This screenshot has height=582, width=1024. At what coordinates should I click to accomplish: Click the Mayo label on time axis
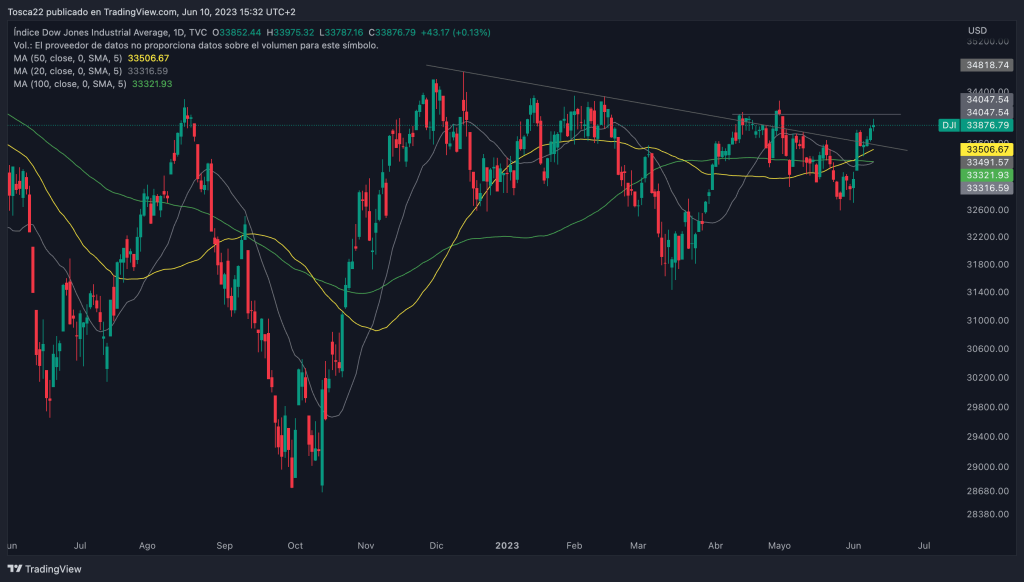click(x=779, y=546)
